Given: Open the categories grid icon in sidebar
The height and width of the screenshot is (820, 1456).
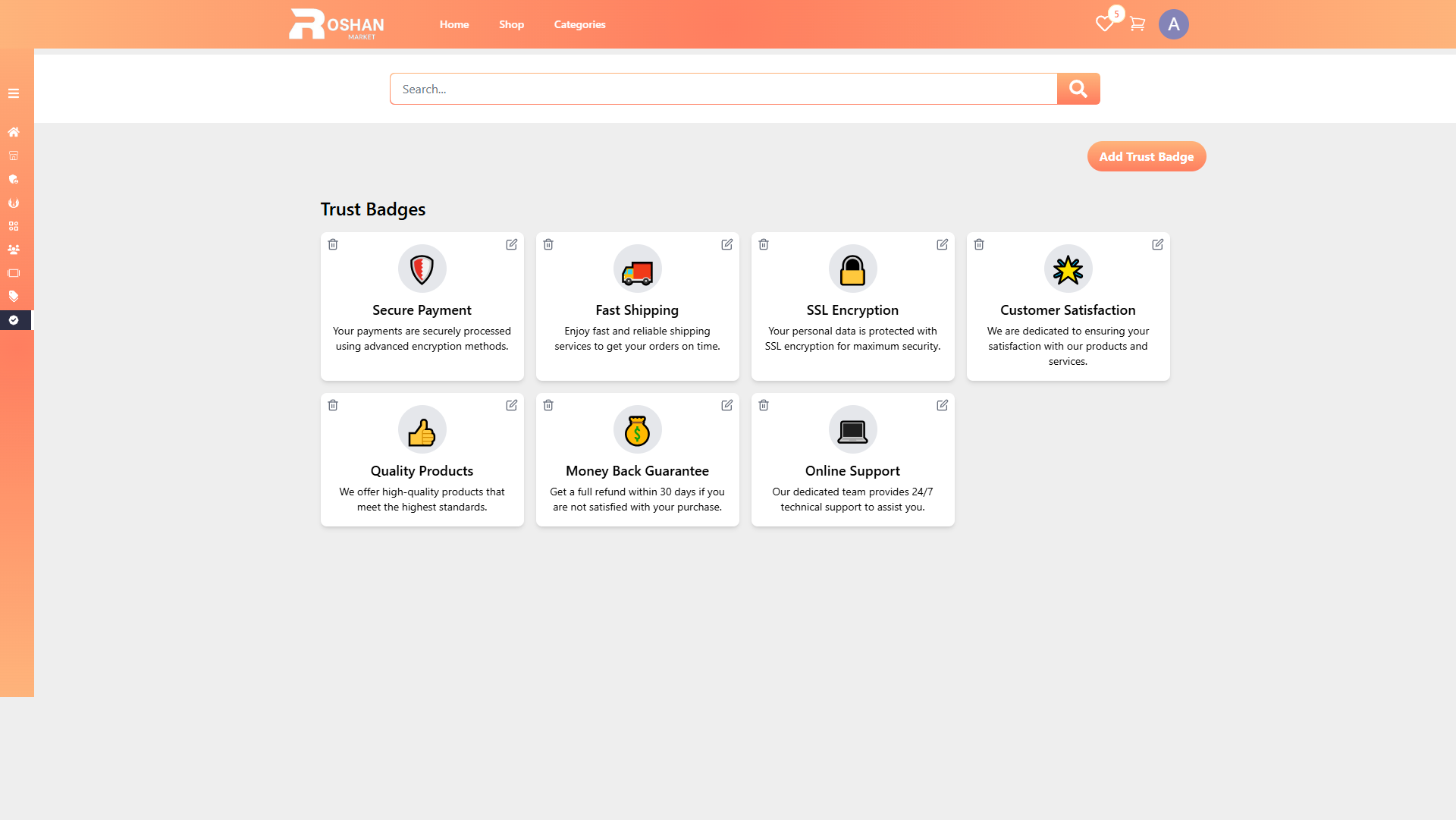Looking at the screenshot, I should coord(14,226).
